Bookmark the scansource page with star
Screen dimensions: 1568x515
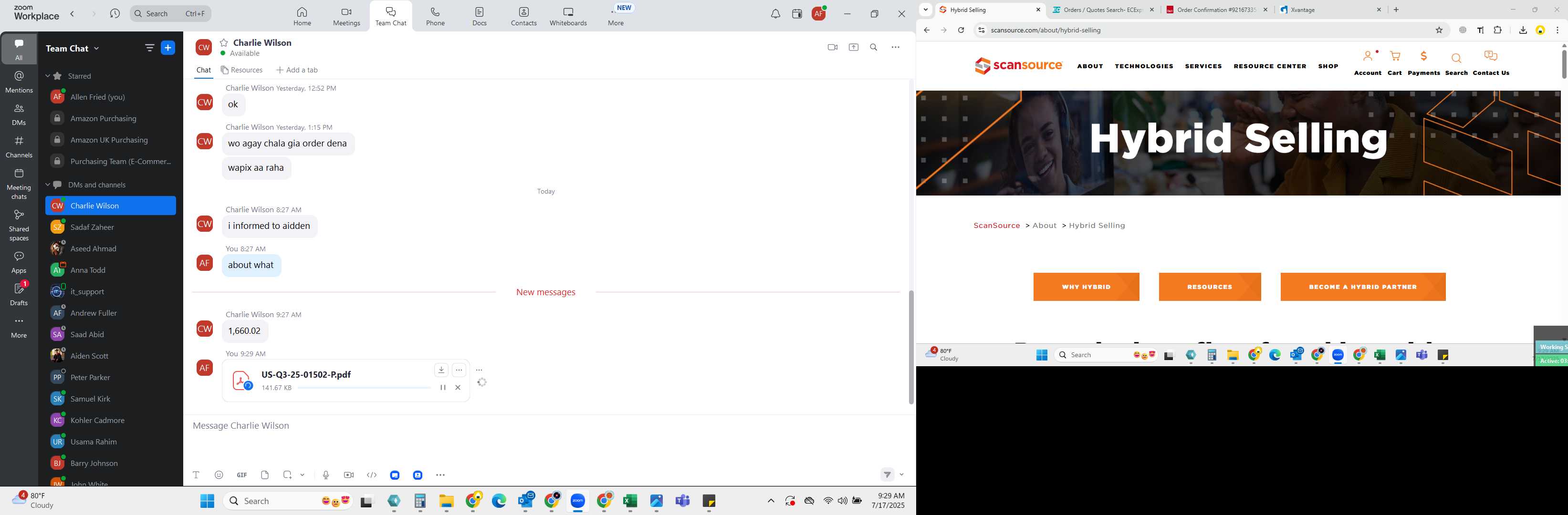[1440, 30]
